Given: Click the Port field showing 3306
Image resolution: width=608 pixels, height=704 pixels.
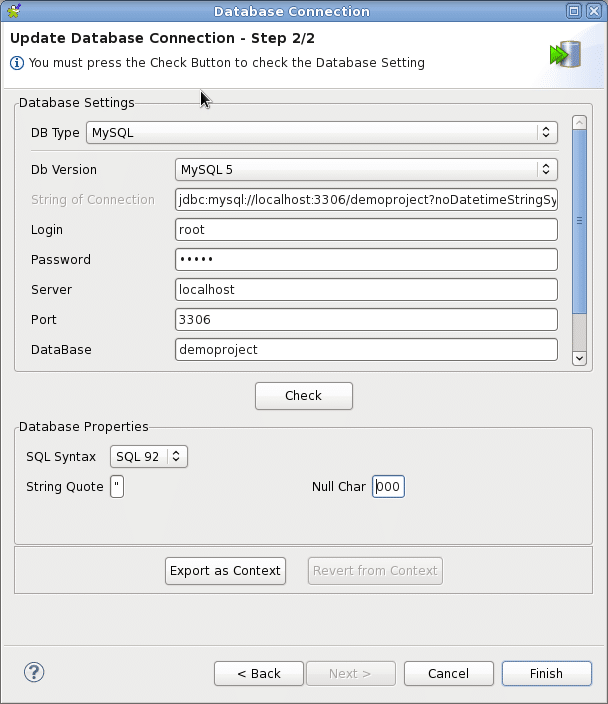Looking at the screenshot, I should click(365, 319).
